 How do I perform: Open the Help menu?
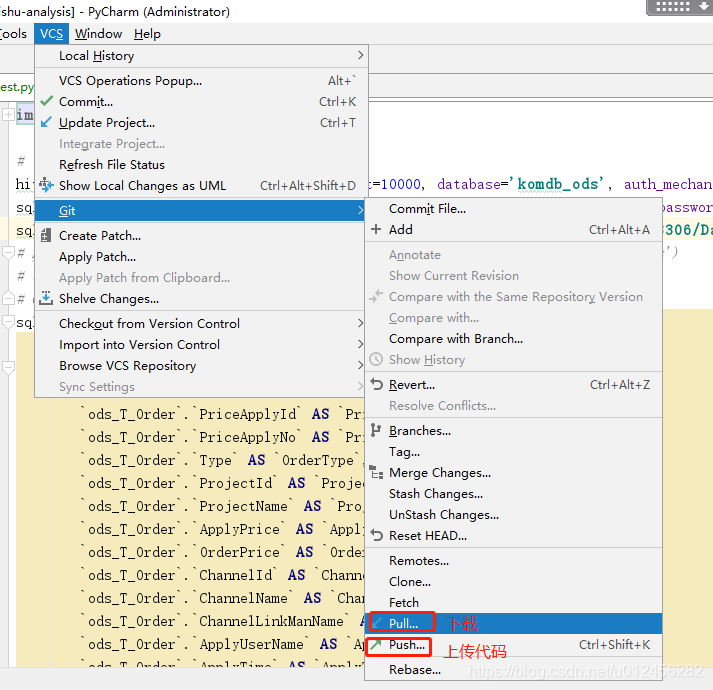[x=147, y=34]
